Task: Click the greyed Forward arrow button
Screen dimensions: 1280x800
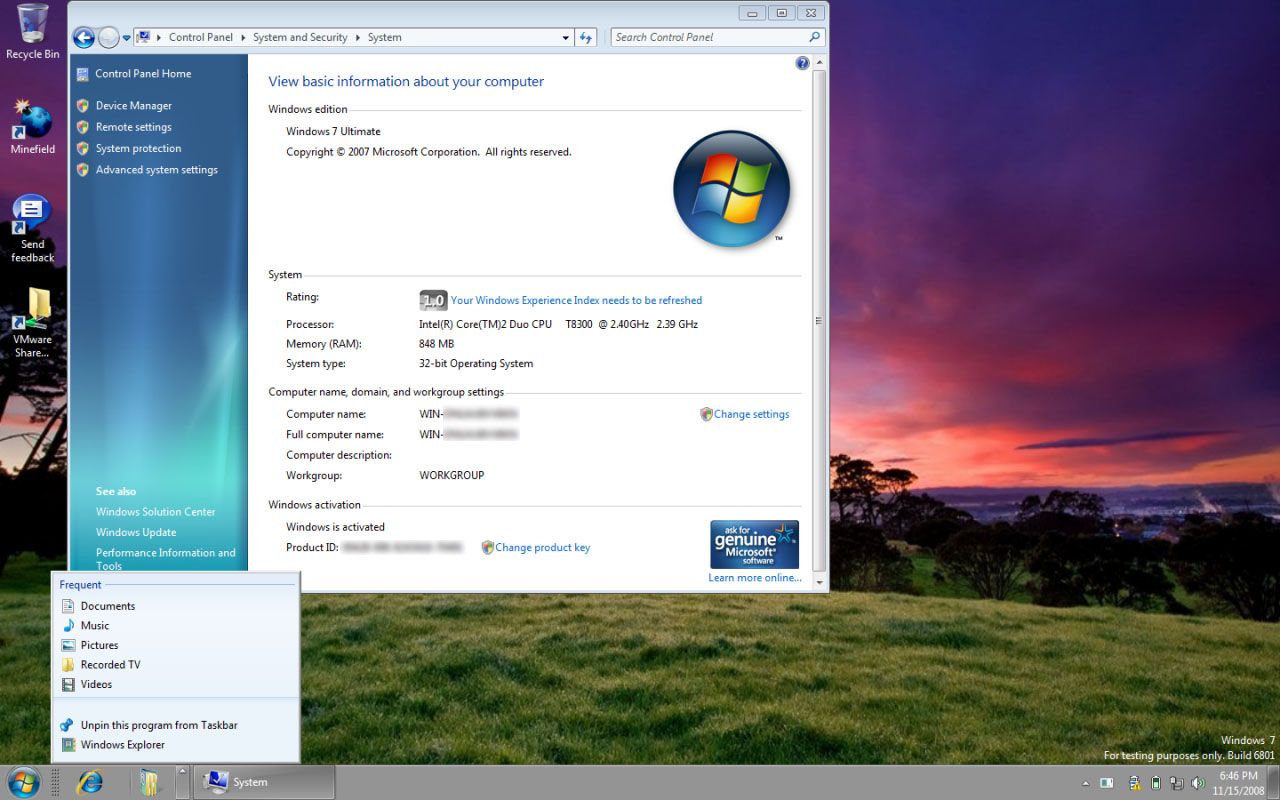Action: [109, 38]
